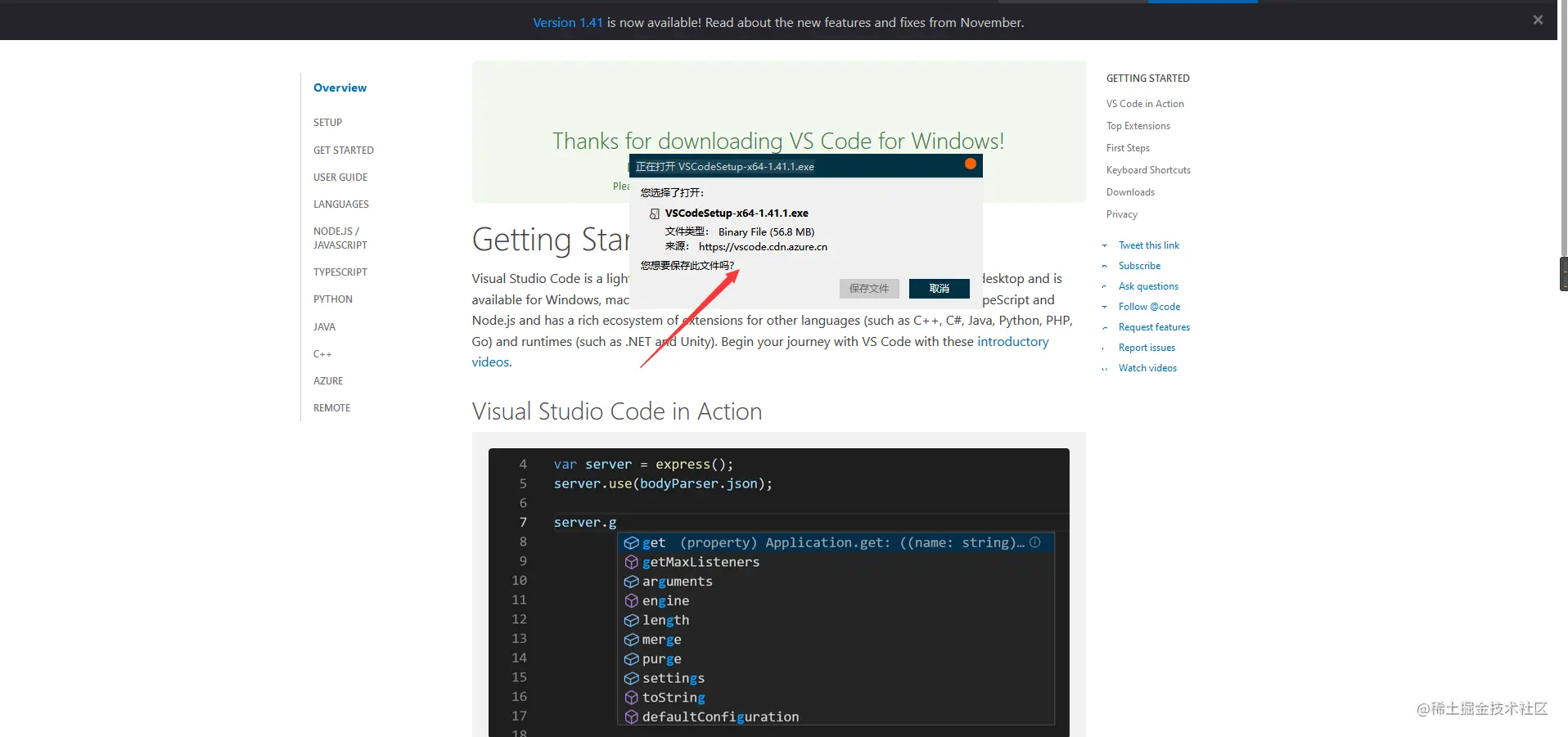
Task: Click the Getting Started heading
Action: (550, 240)
